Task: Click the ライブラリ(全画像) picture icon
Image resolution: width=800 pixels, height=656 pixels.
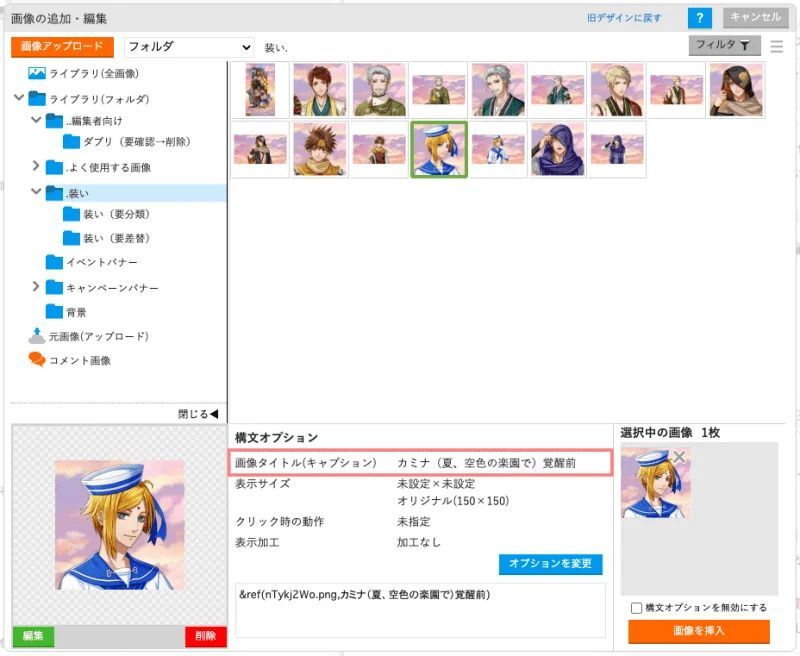Action: [37, 73]
